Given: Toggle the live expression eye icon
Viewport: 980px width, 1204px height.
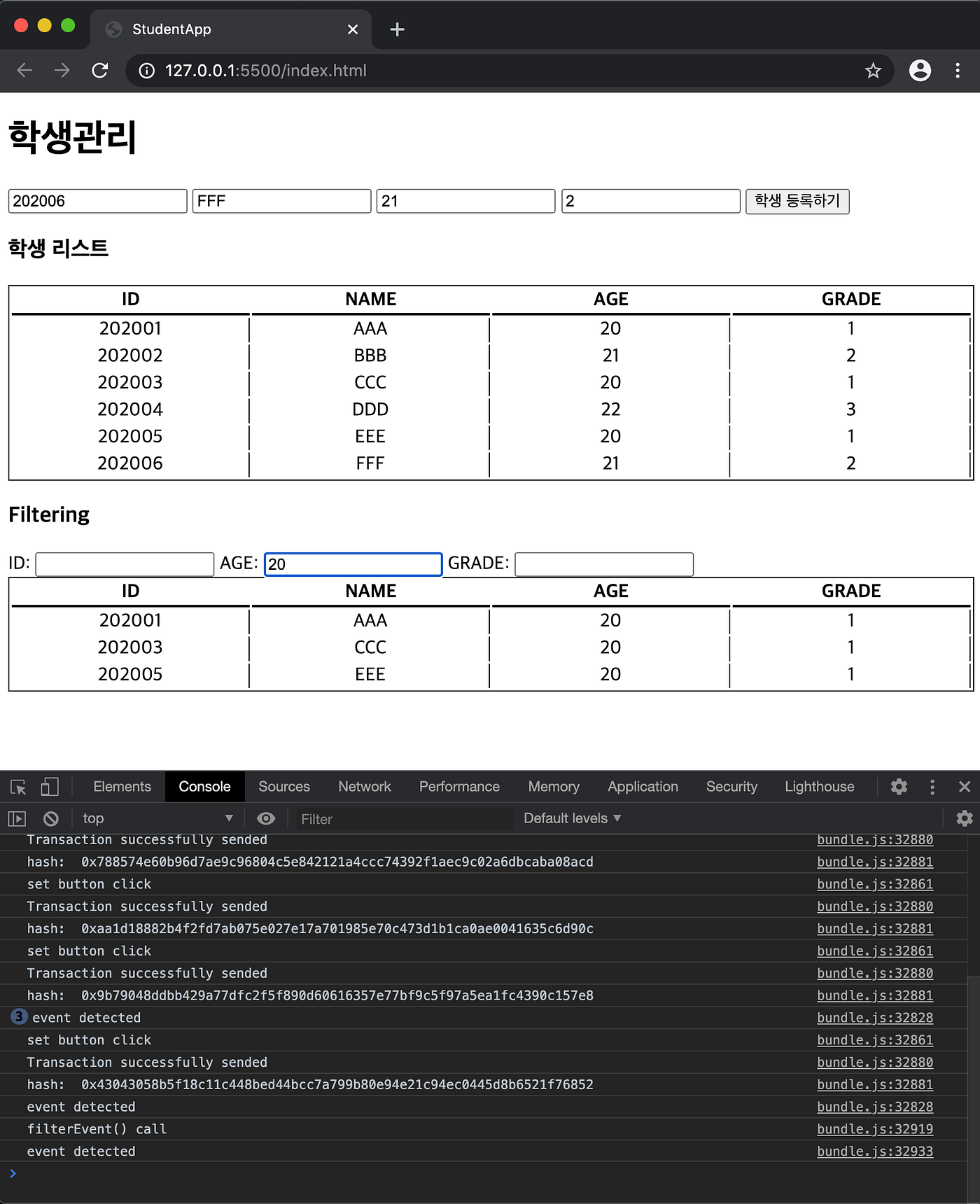Looking at the screenshot, I should point(266,818).
